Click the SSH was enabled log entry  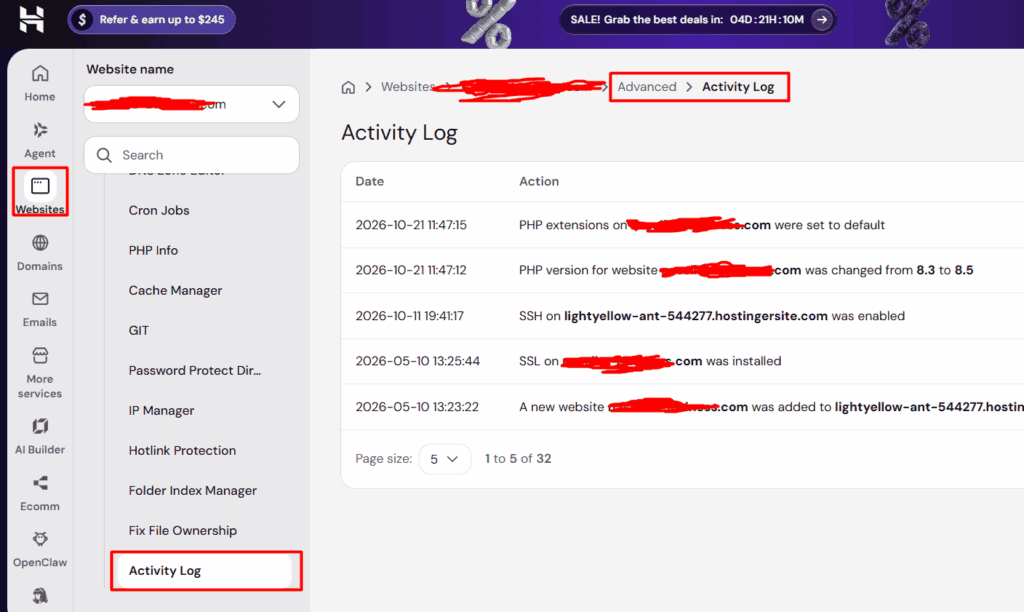tap(712, 316)
